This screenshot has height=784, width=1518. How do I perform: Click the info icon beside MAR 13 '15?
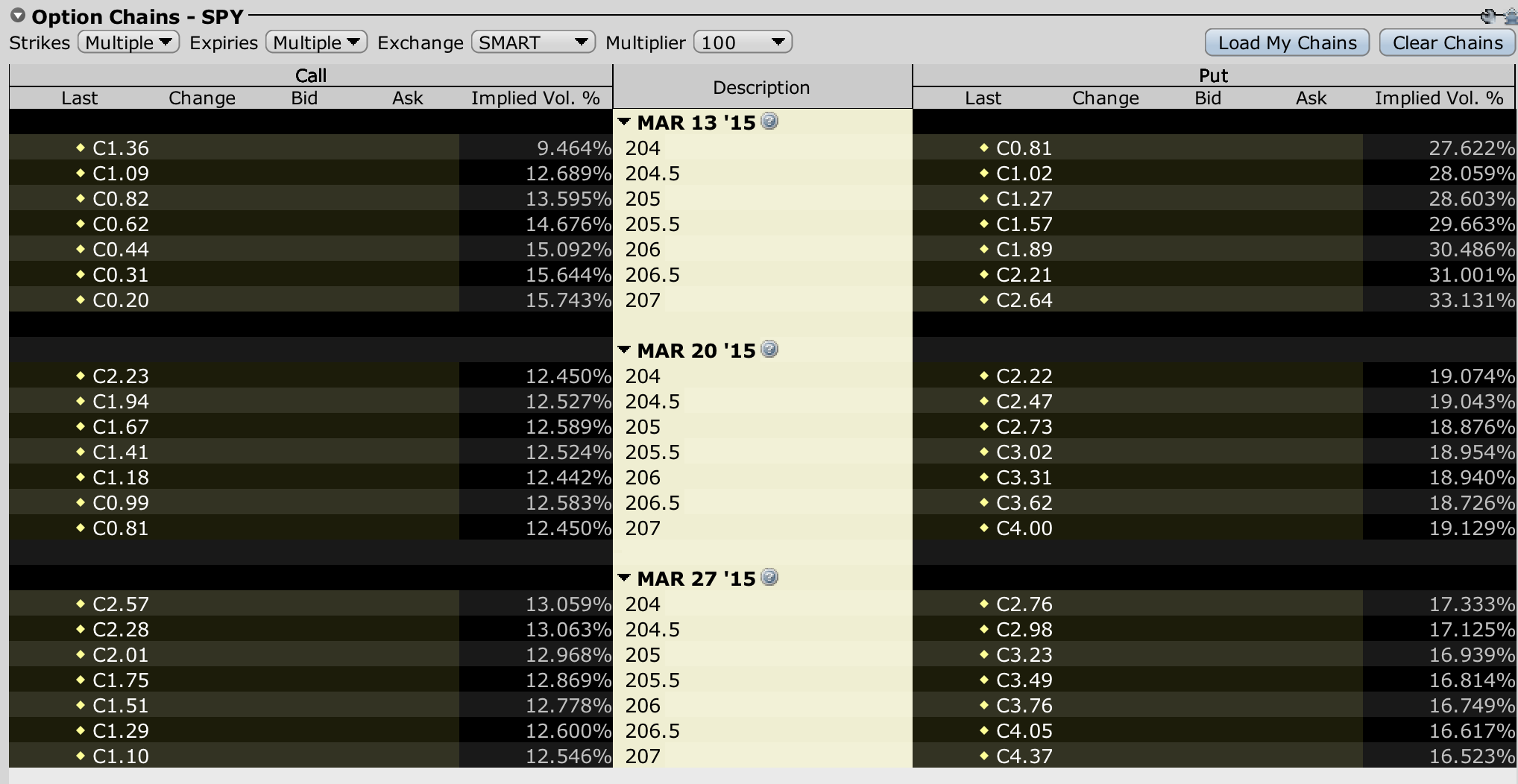pyautogui.click(x=769, y=121)
